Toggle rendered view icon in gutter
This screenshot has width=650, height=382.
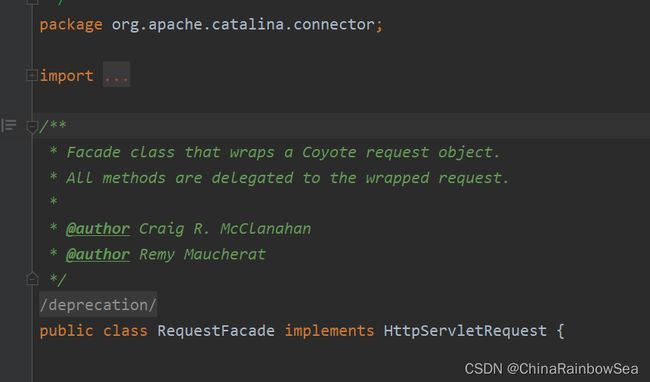(x=9, y=125)
